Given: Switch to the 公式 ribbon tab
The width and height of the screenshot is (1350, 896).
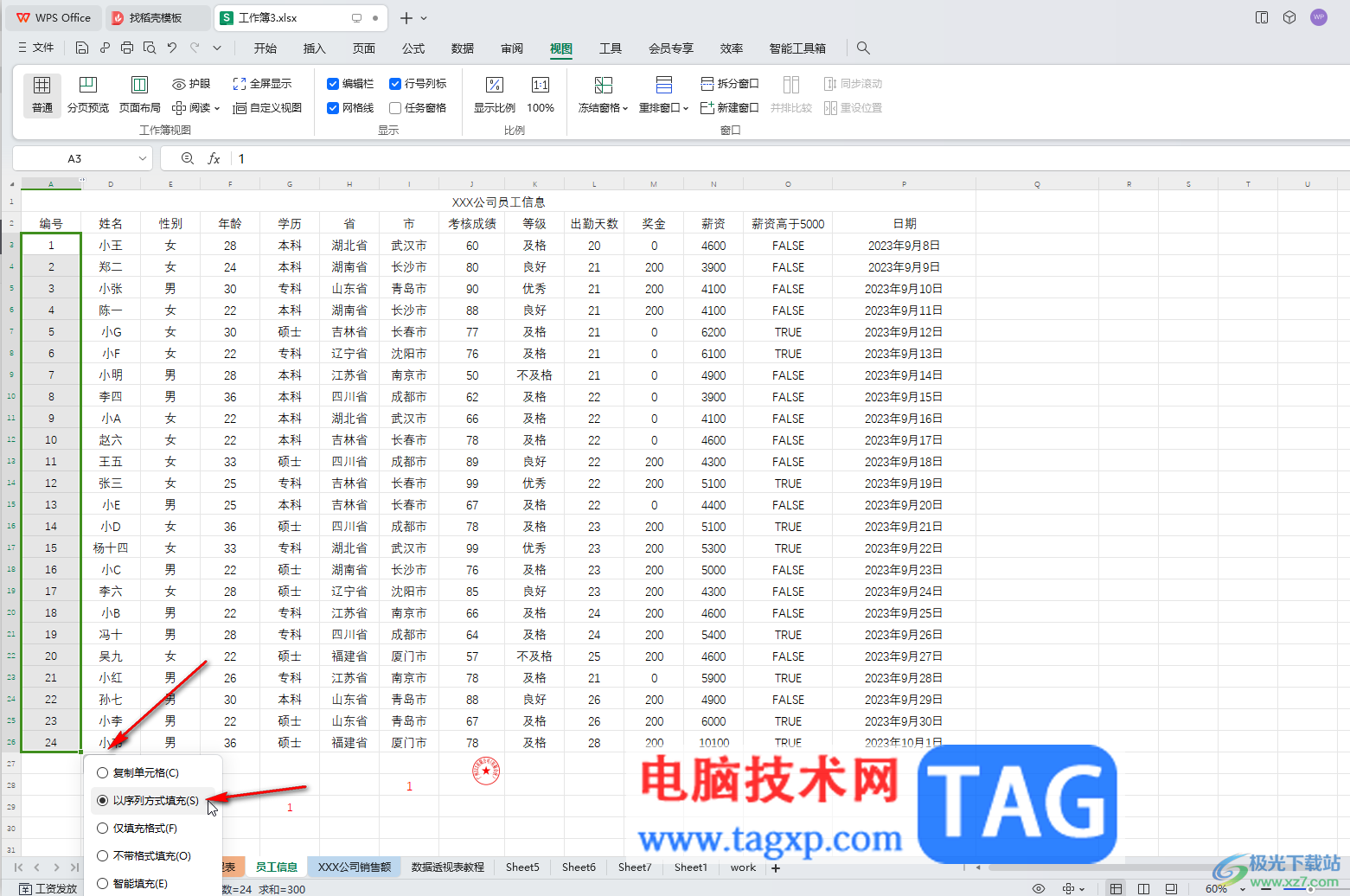Looking at the screenshot, I should (x=413, y=48).
